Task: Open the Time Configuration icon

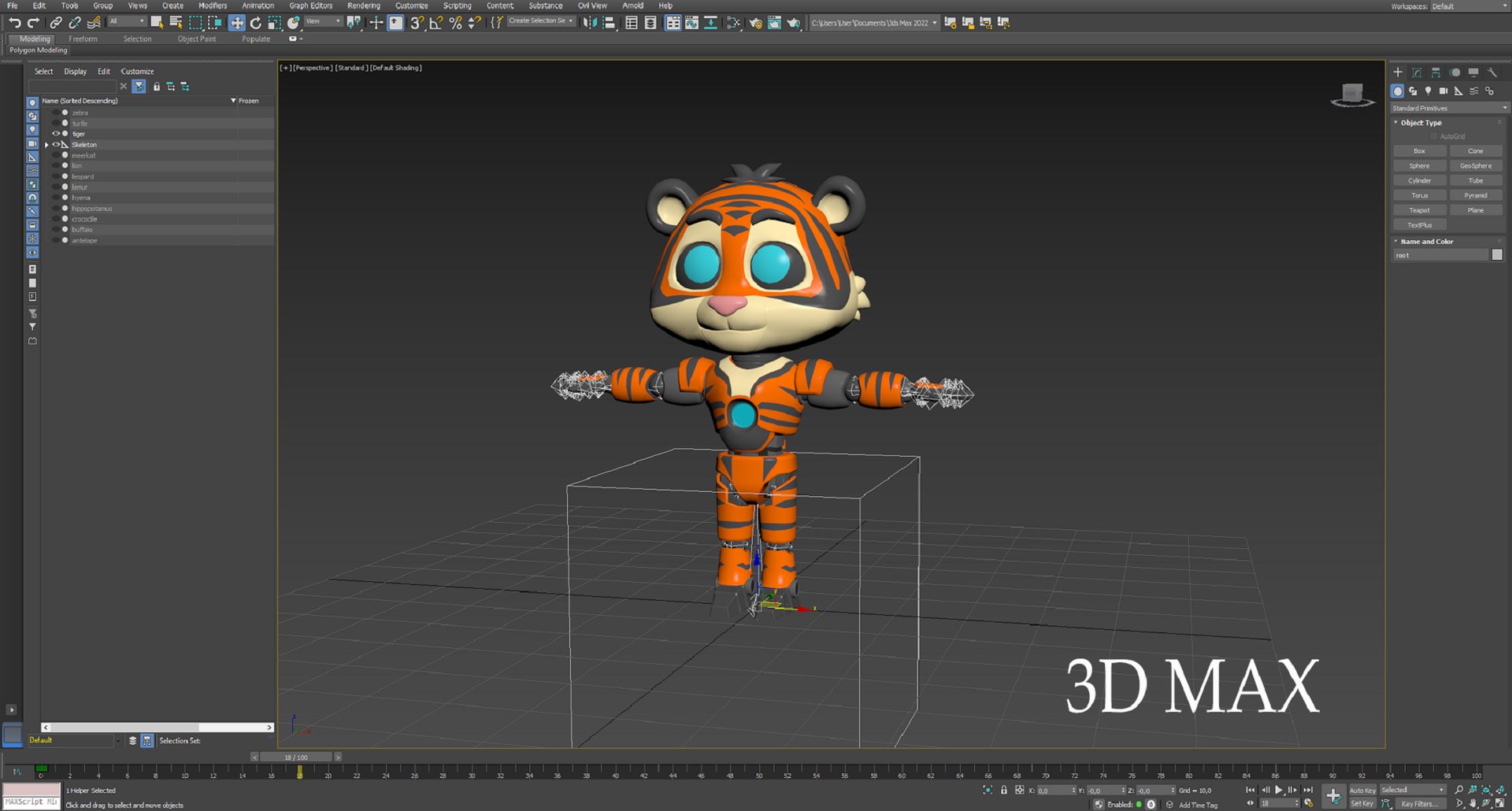Action: tap(1309, 804)
